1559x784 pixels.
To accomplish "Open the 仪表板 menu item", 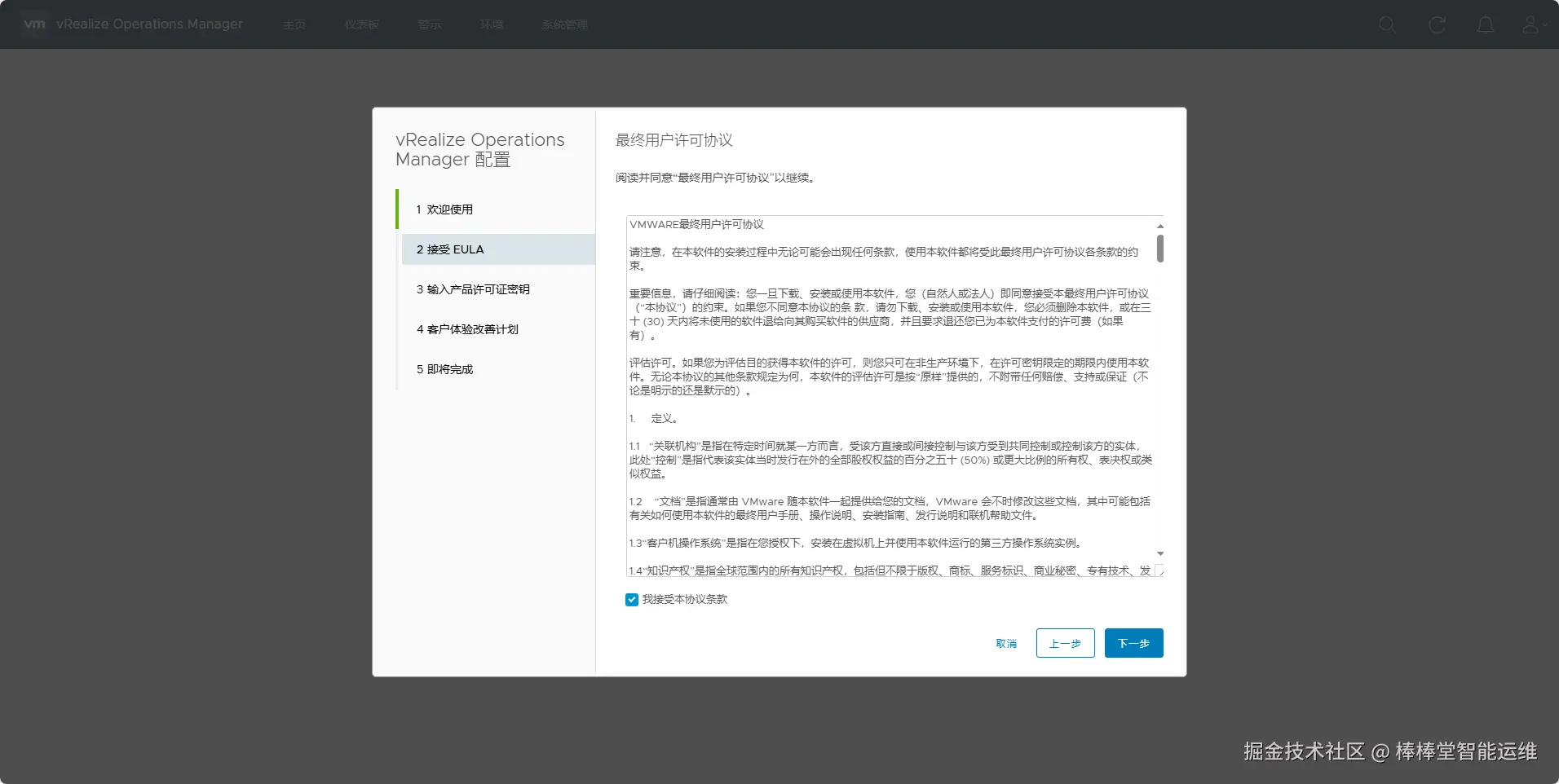I will 362,24.
